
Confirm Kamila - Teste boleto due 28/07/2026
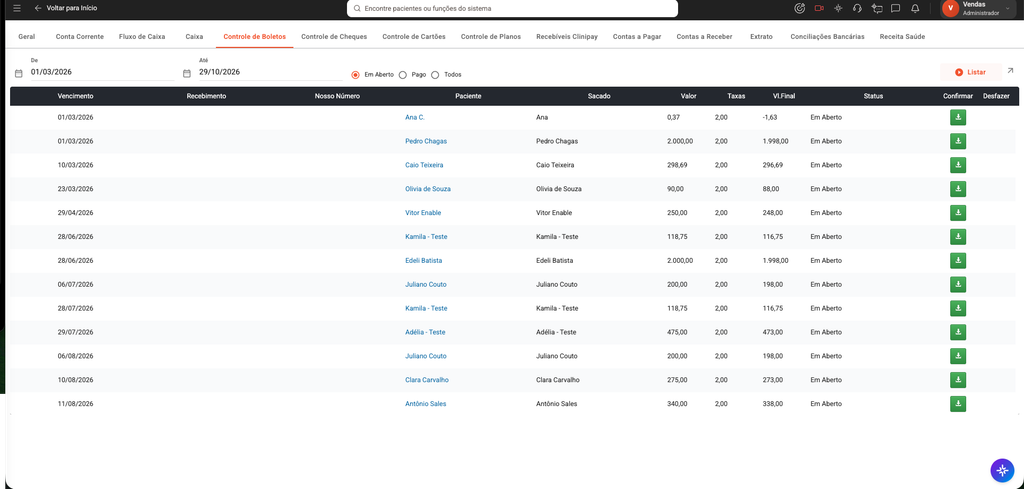click(x=958, y=308)
